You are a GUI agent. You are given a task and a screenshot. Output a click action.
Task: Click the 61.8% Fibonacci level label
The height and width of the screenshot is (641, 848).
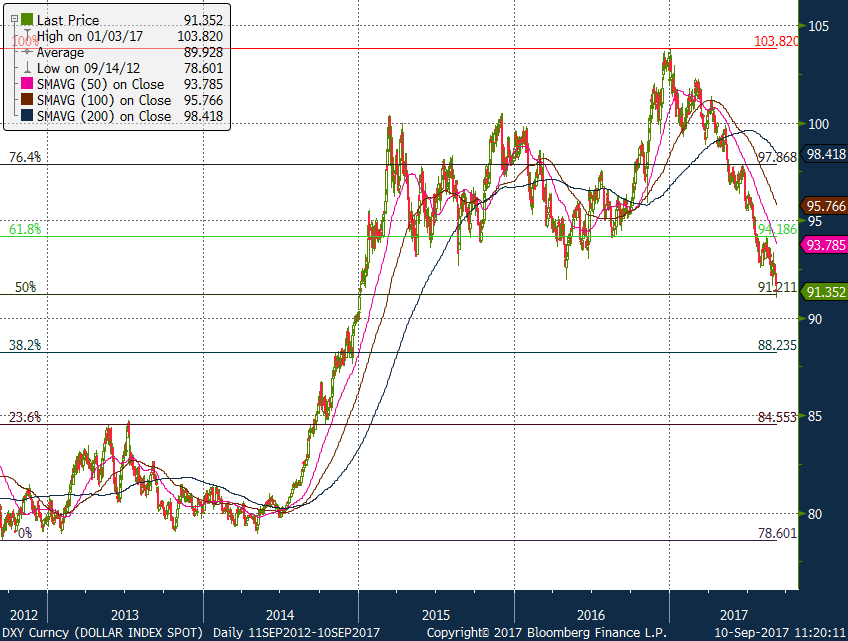click(25, 229)
